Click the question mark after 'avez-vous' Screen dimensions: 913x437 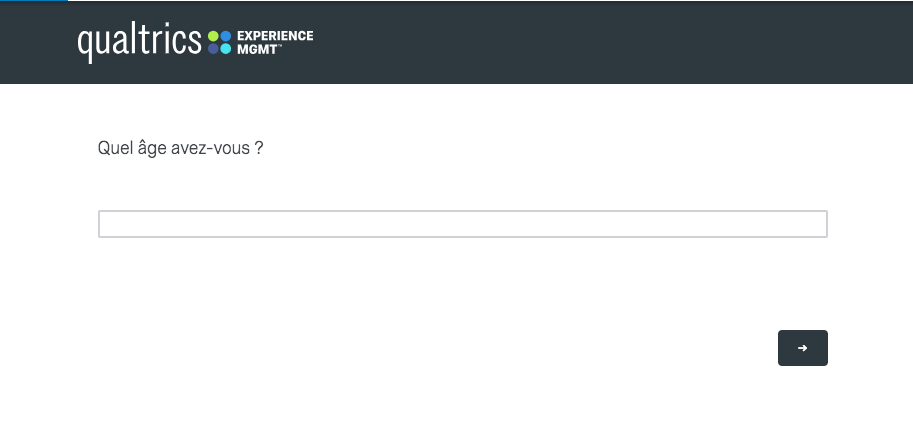click(259, 148)
